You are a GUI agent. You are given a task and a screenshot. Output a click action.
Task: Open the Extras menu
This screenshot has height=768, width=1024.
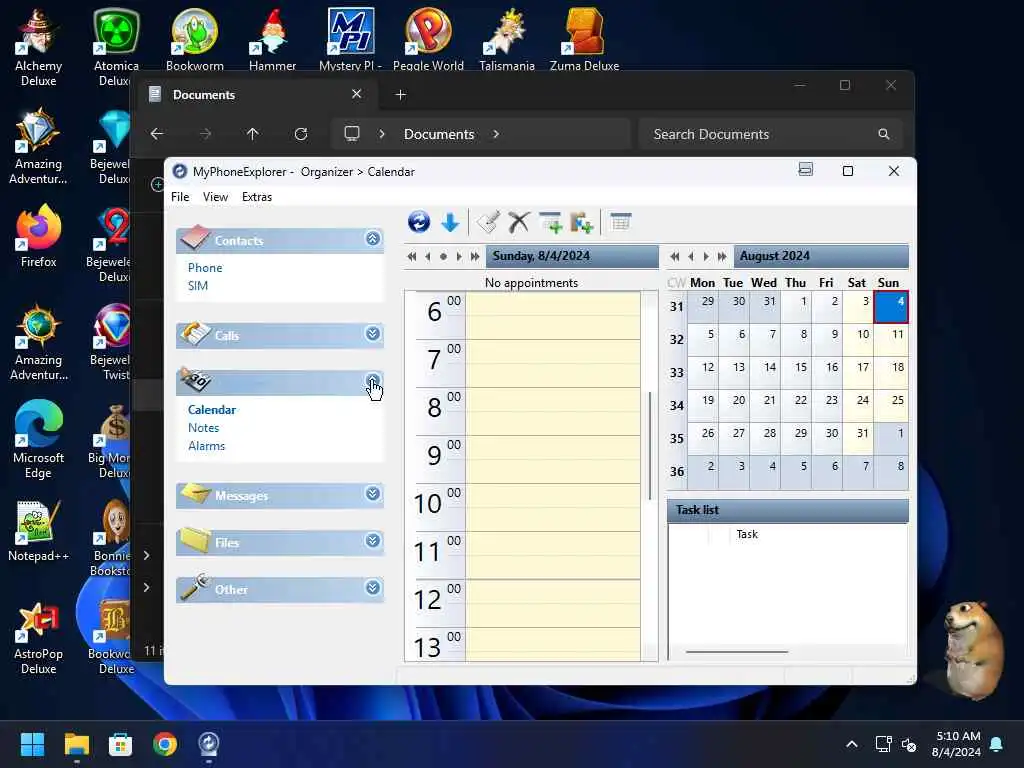point(257,197)
